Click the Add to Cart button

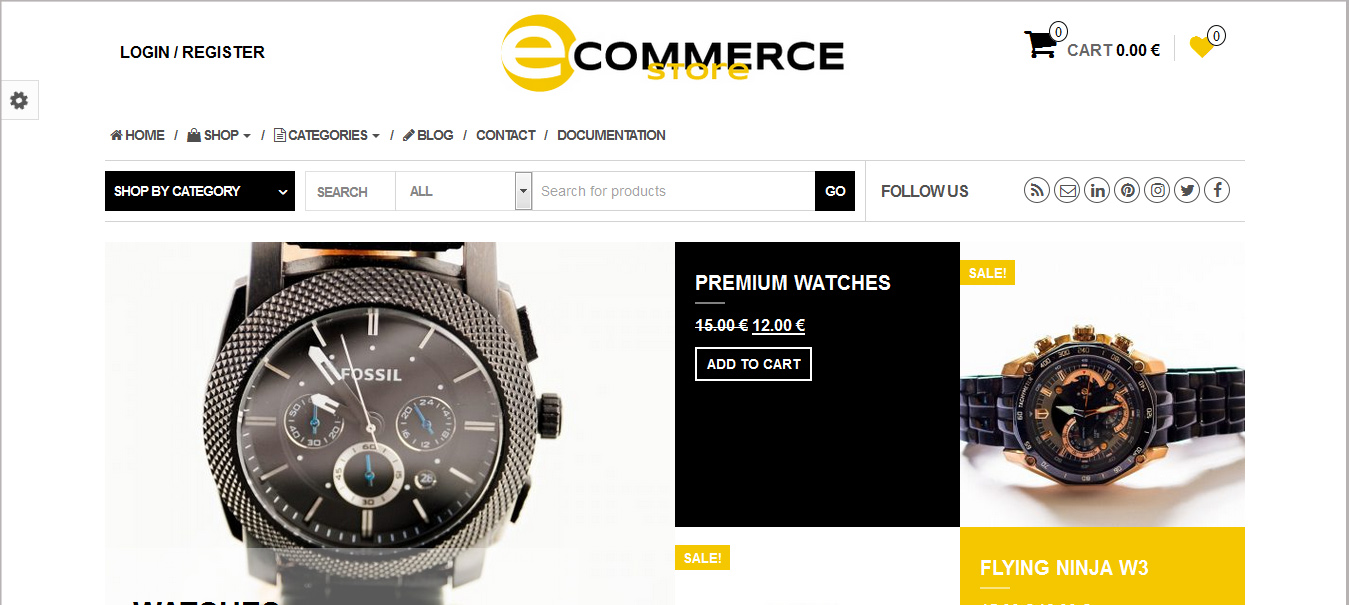click(x=753, y=364)
